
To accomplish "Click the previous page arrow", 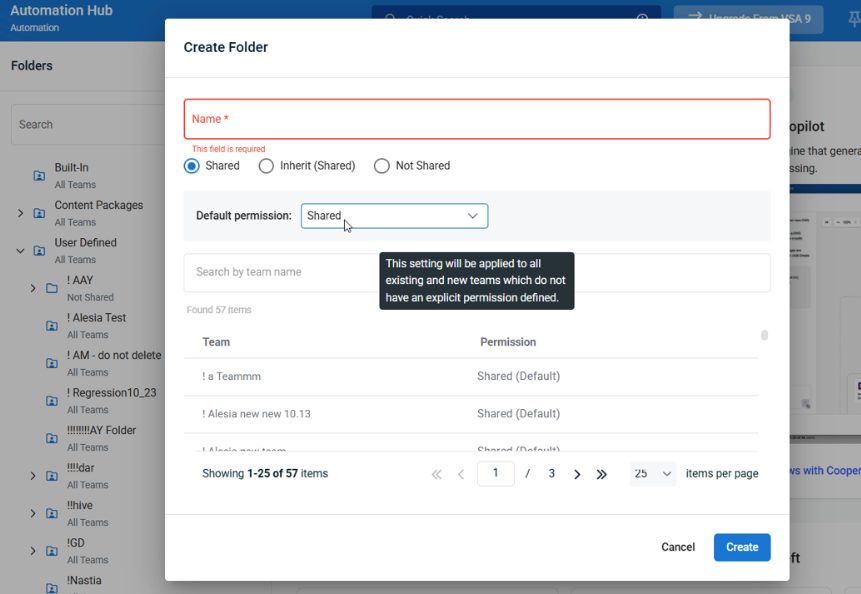I will [461, 474].
